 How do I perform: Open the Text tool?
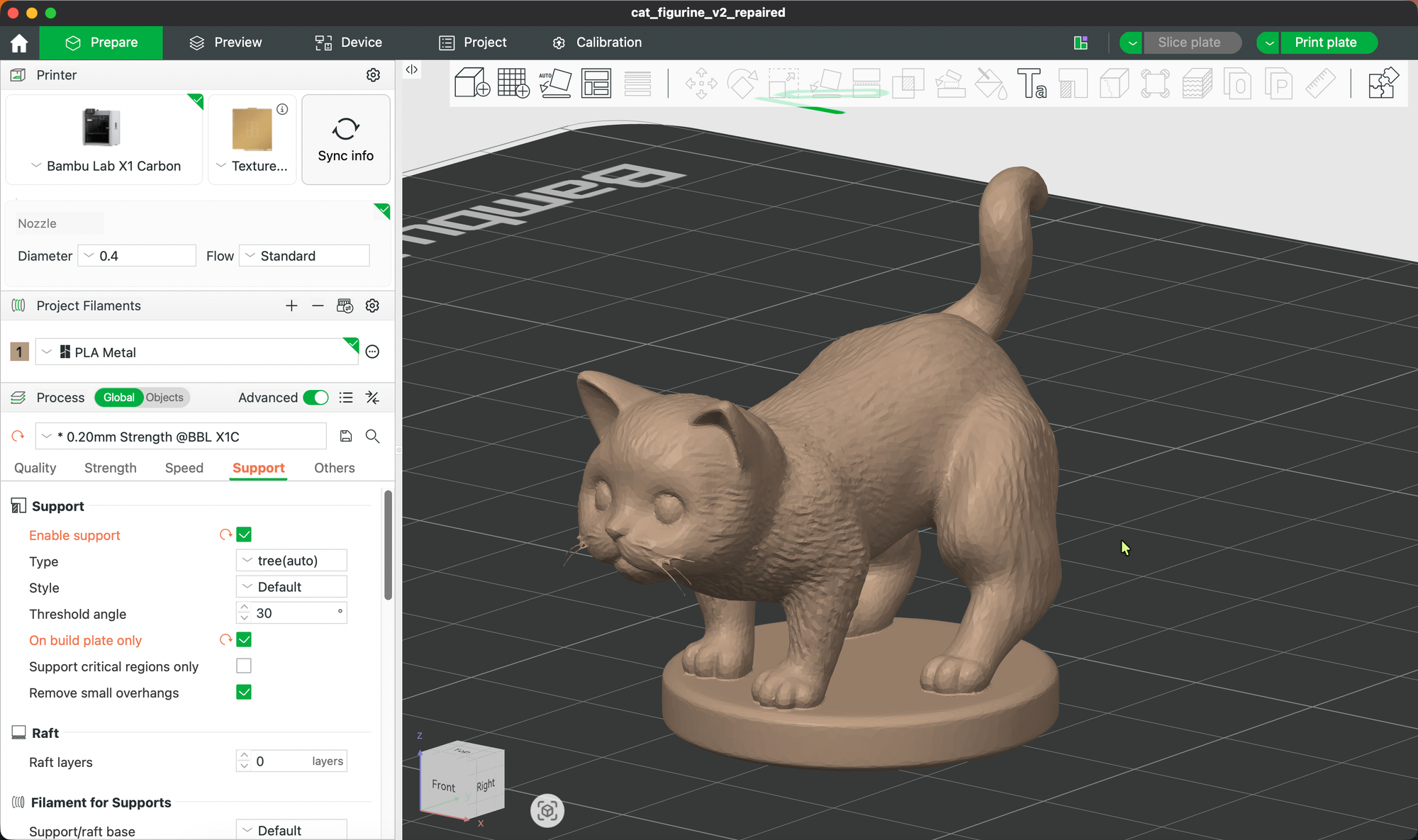(x=1033, y=84)
